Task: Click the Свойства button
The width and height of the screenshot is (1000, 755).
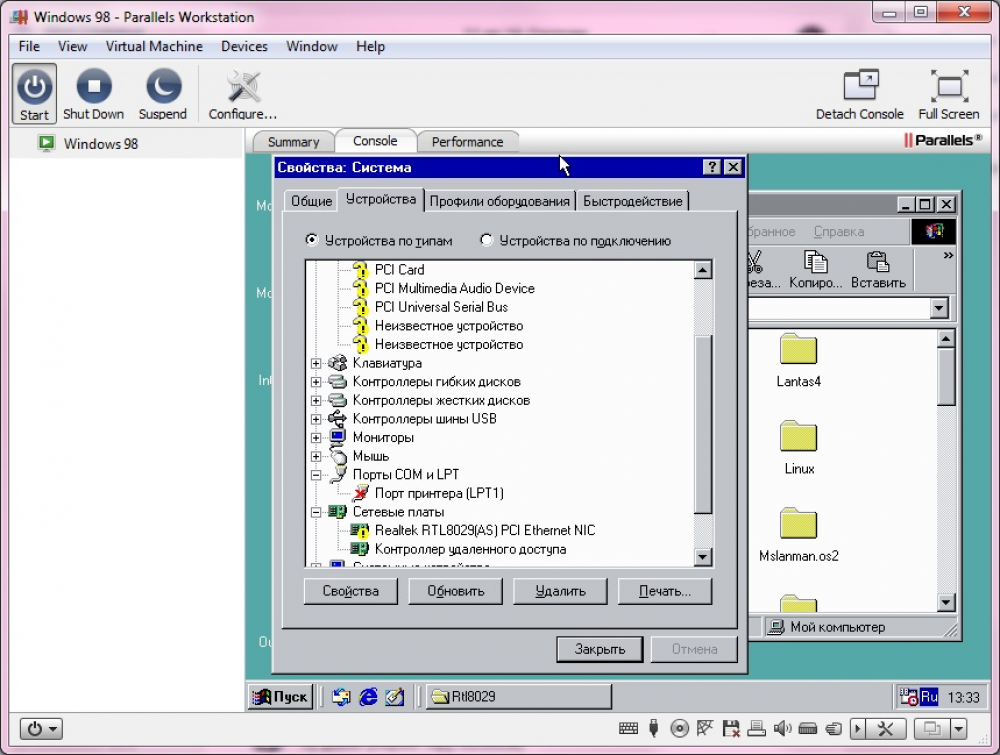Action: click(x=351, y=591)
